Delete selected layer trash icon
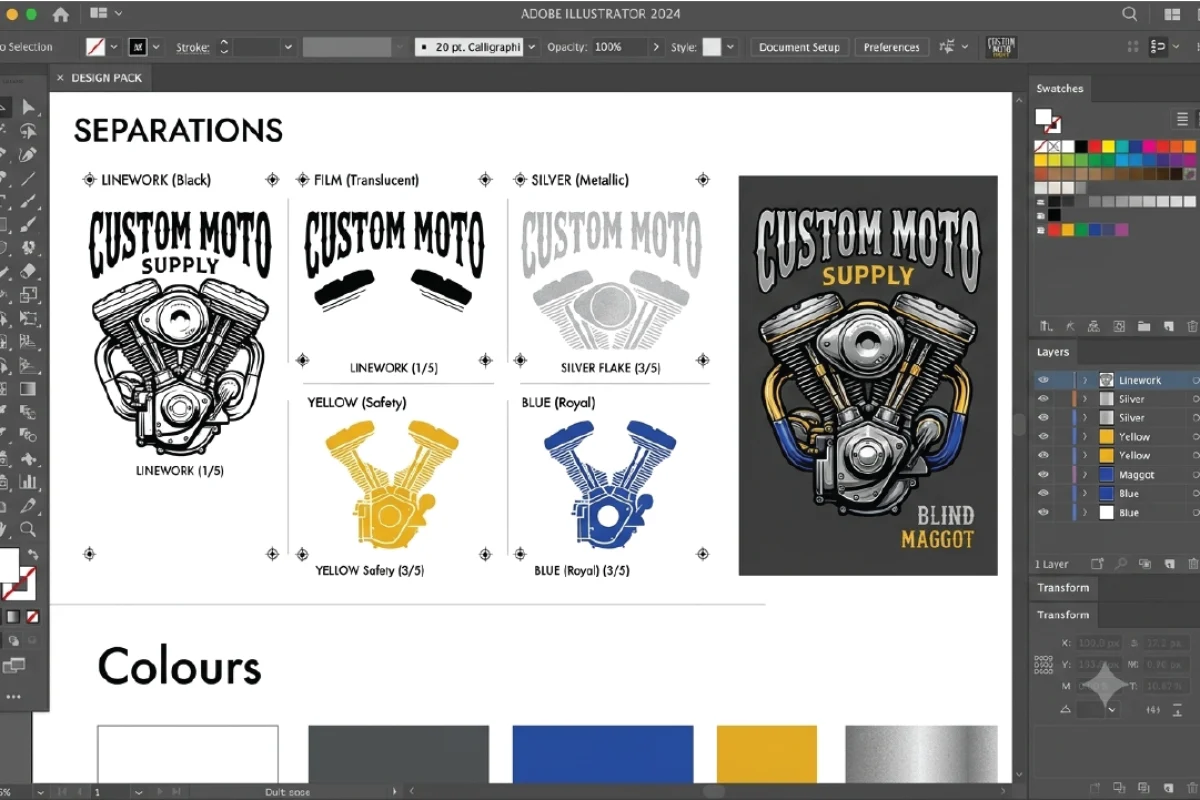 pyautogui.click(x=1191, y=564)
